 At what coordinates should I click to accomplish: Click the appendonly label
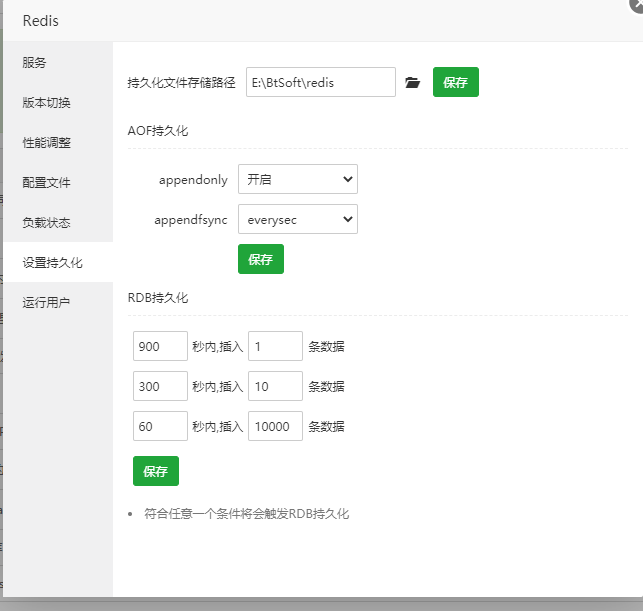[193, 180]
